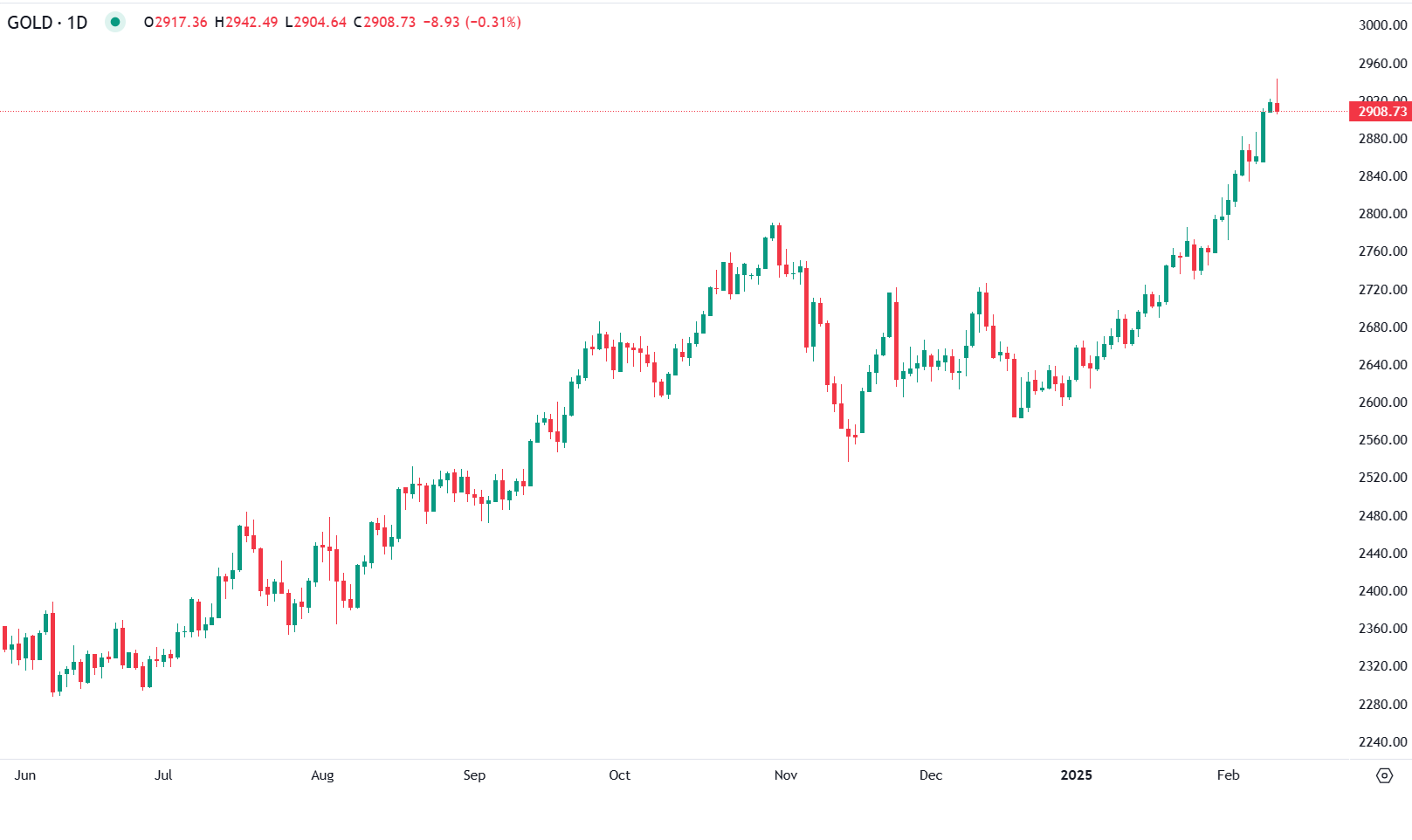
Task: Click the 2240.00 price scale label
Action: 1382,742
